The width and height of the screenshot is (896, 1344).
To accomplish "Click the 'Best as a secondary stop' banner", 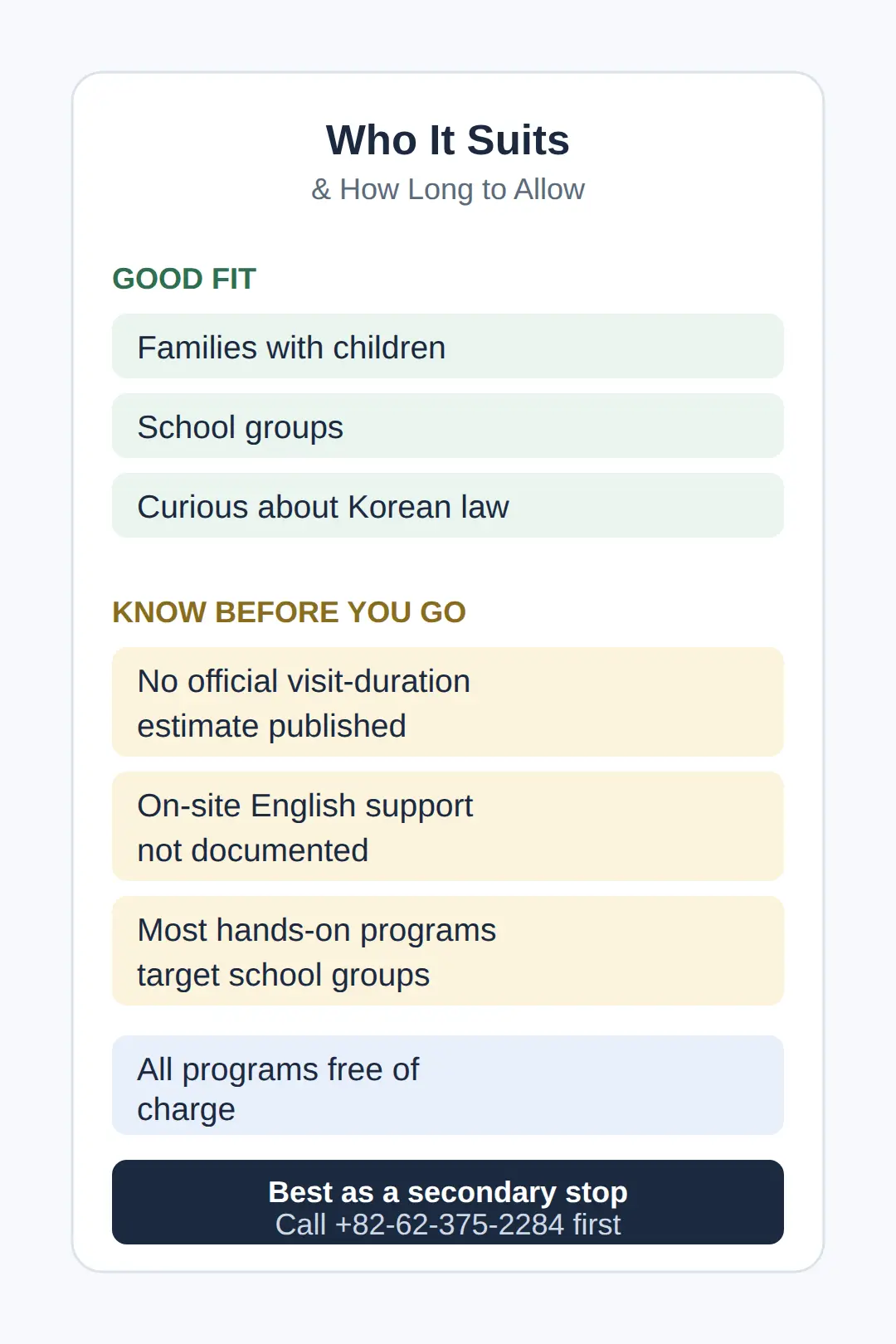I will click(x=448, y=1202).
